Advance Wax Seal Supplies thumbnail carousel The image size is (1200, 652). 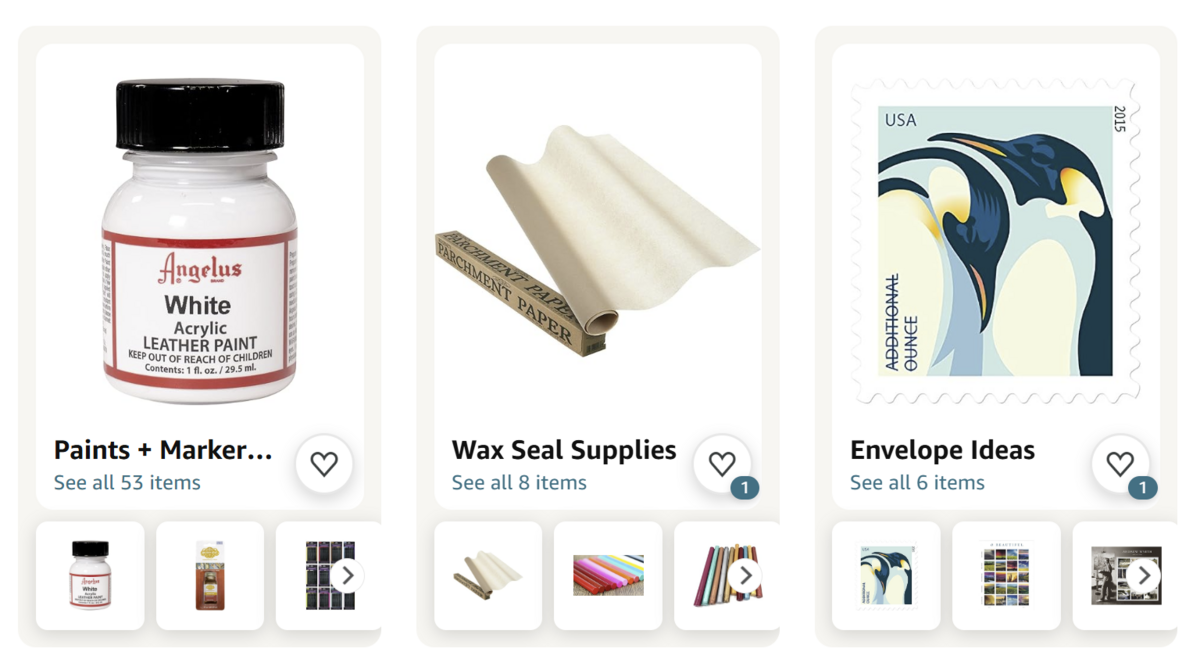745,576
